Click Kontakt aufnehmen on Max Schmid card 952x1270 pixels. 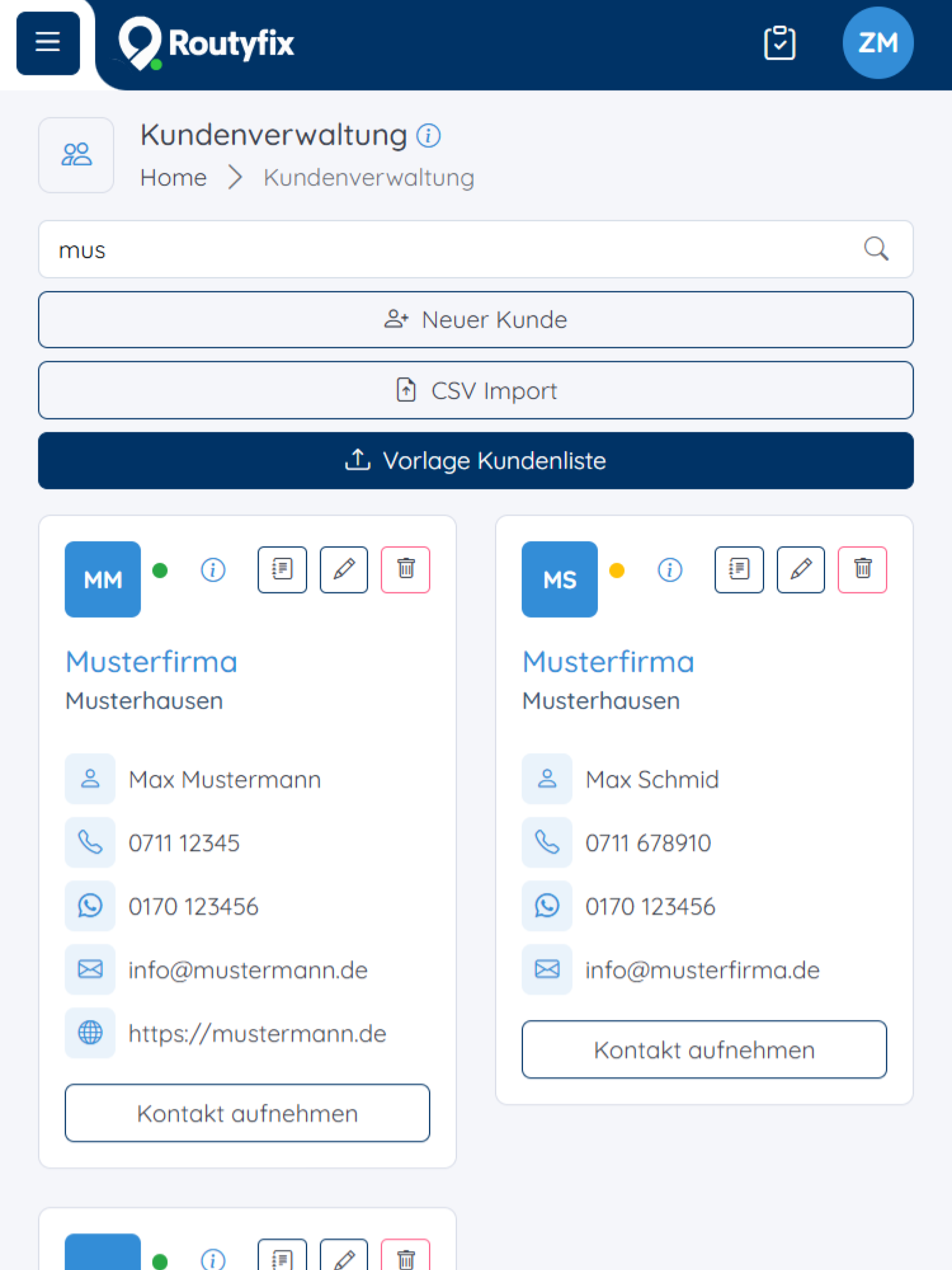(x=704, y=1049)
